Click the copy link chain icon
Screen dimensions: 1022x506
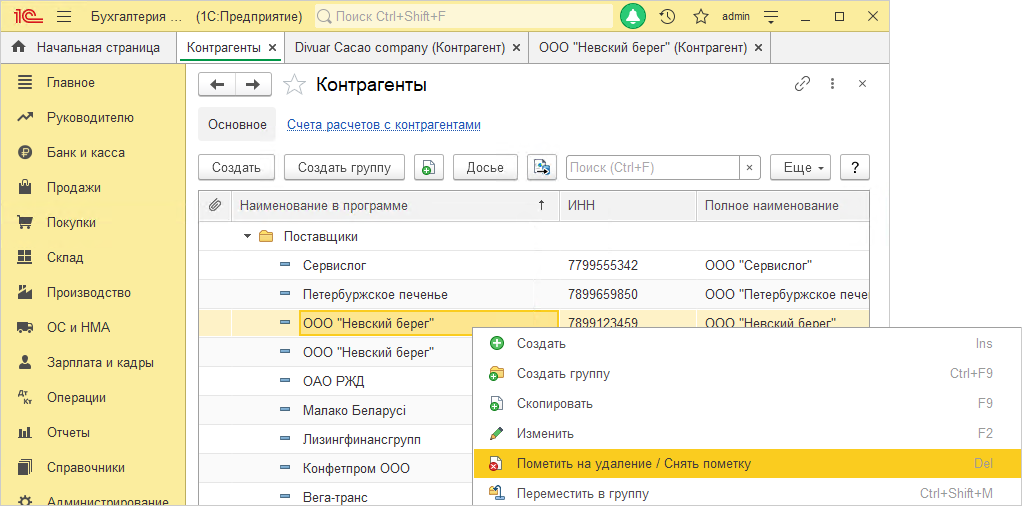802,84
